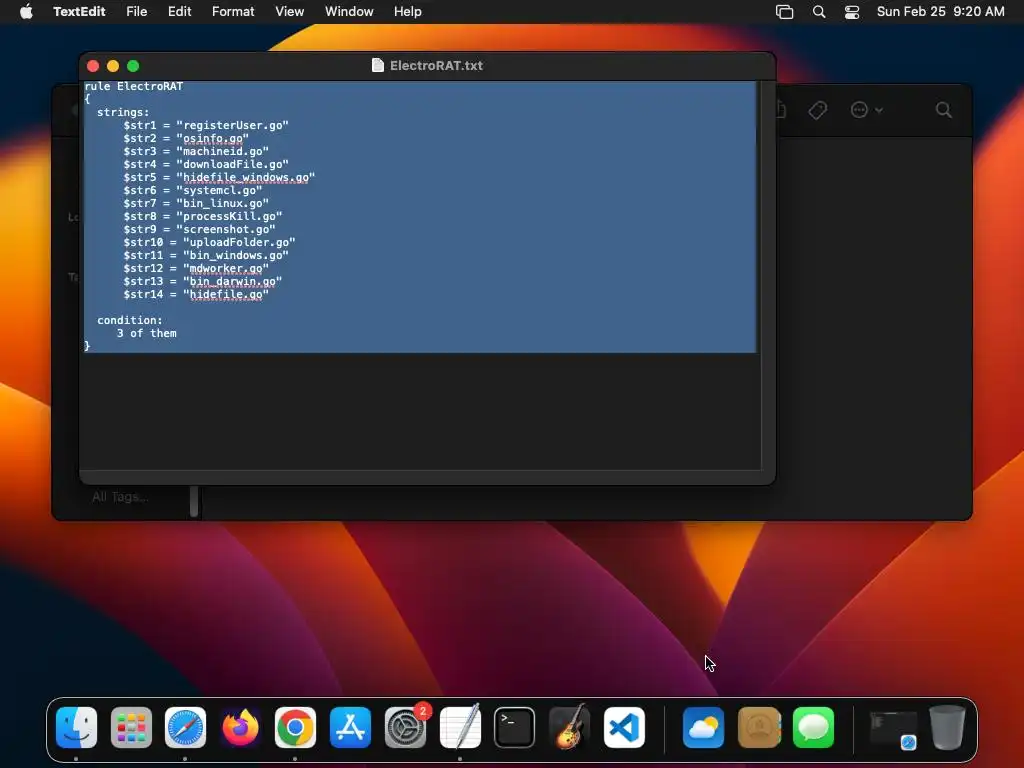Open the Format menu
This screenshot has height=768, width=1024.
coord(232,12)
